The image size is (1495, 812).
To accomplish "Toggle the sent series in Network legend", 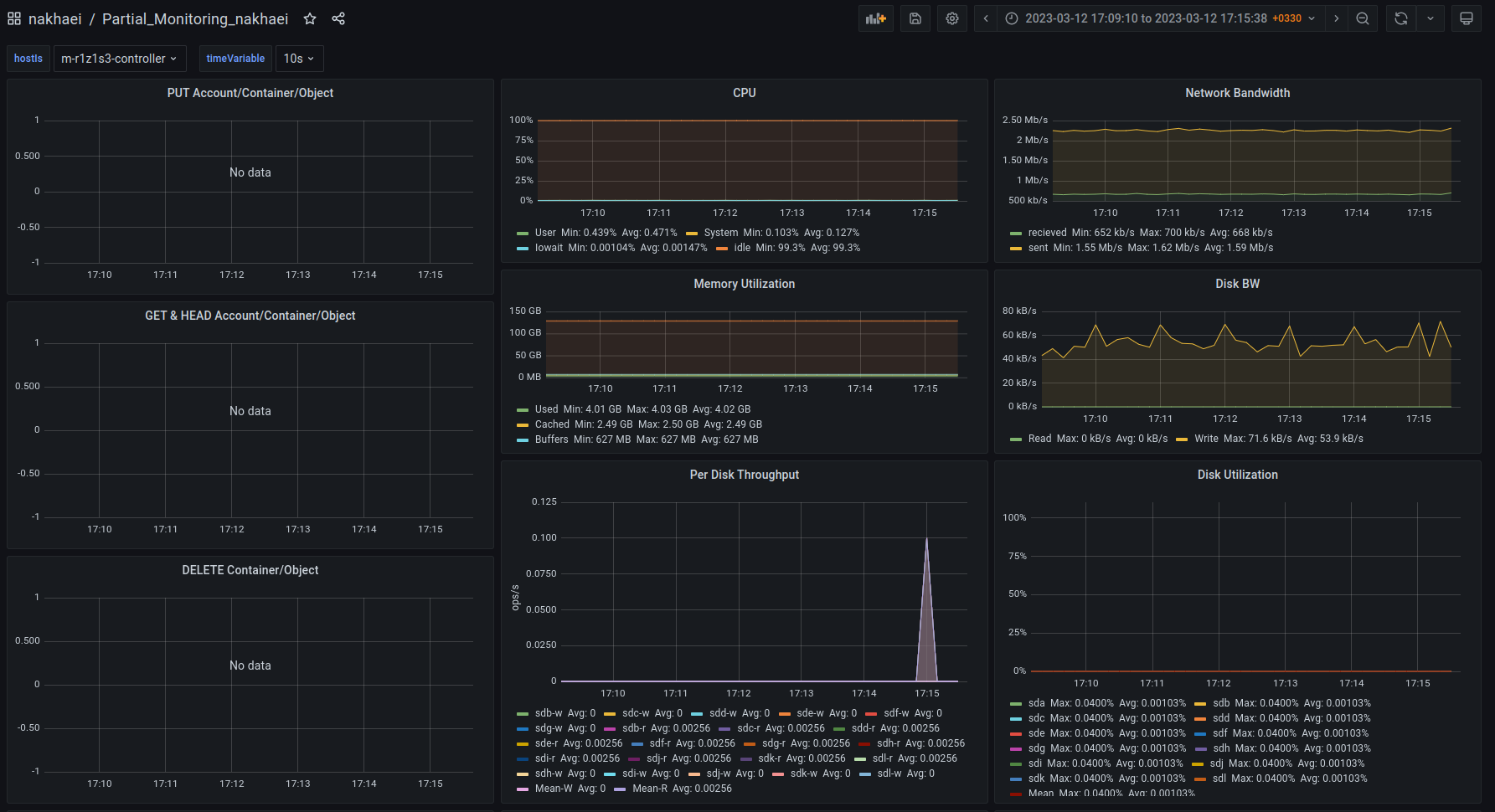I will tap(1038, 248).
